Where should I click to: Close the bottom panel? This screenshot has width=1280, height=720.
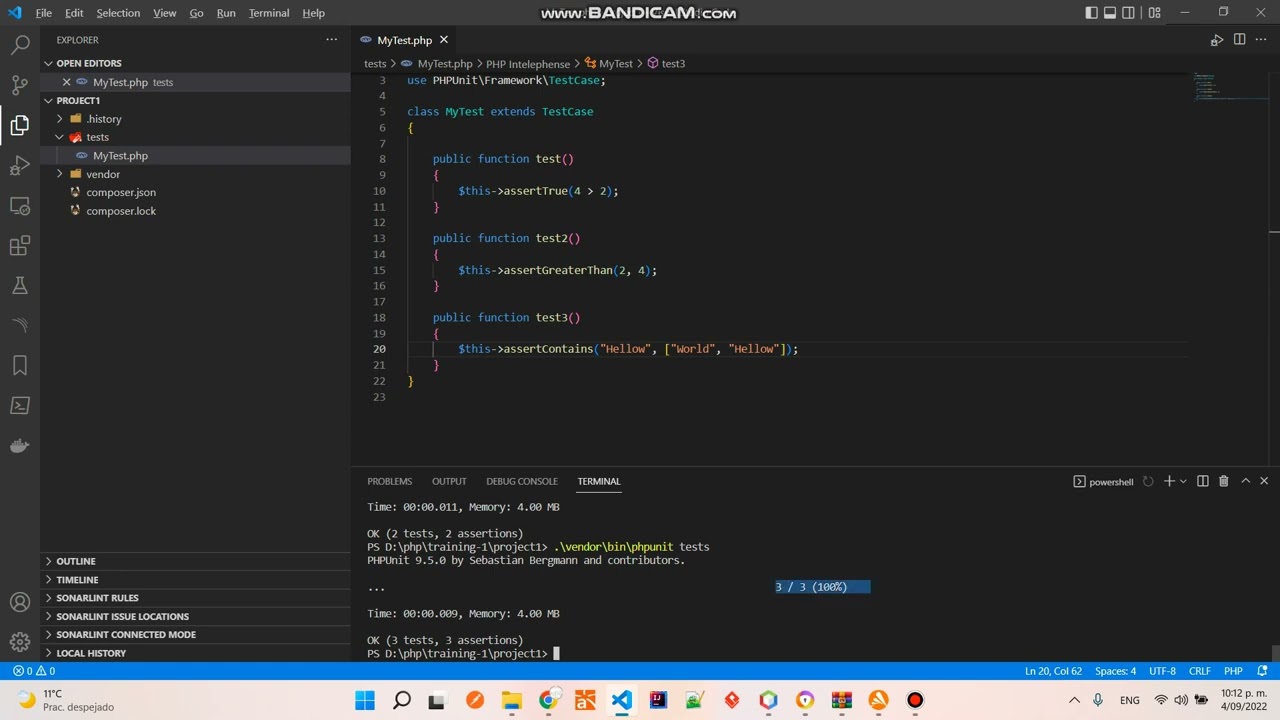(x=1264, y=481)
